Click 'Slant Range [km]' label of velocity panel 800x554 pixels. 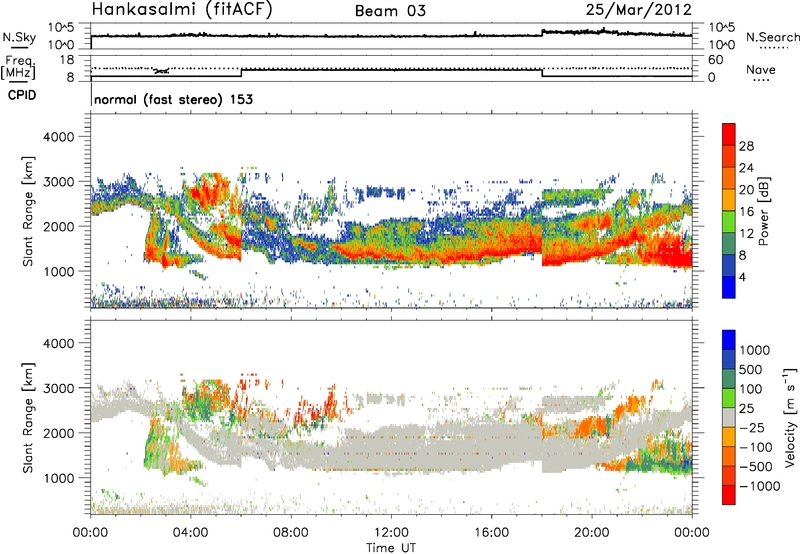pos(28,417)
